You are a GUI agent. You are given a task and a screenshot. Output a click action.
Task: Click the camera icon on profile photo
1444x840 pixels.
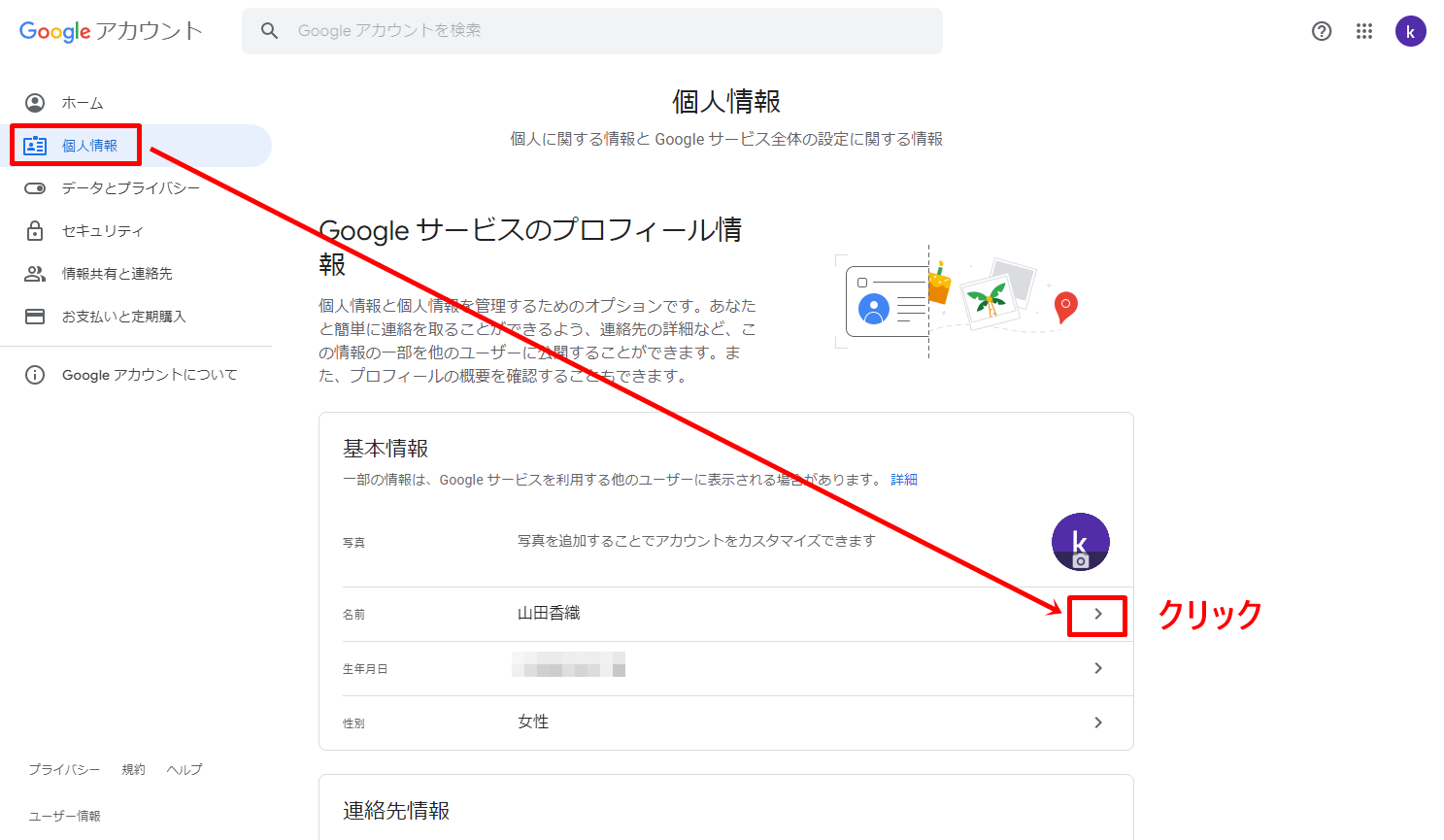[x=1080, y=560]
